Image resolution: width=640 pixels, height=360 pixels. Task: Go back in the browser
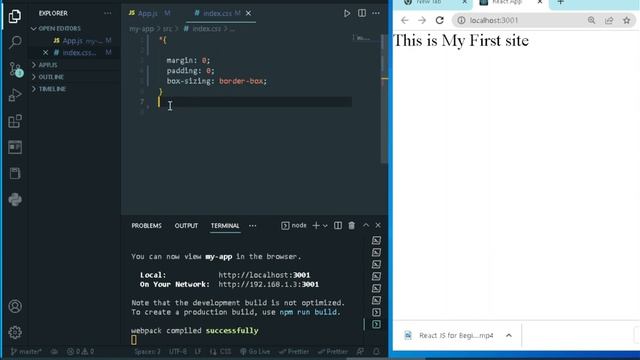(404, 20)
